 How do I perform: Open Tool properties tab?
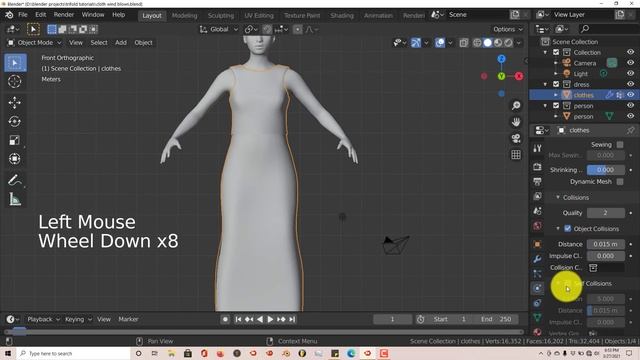(537, 149)
